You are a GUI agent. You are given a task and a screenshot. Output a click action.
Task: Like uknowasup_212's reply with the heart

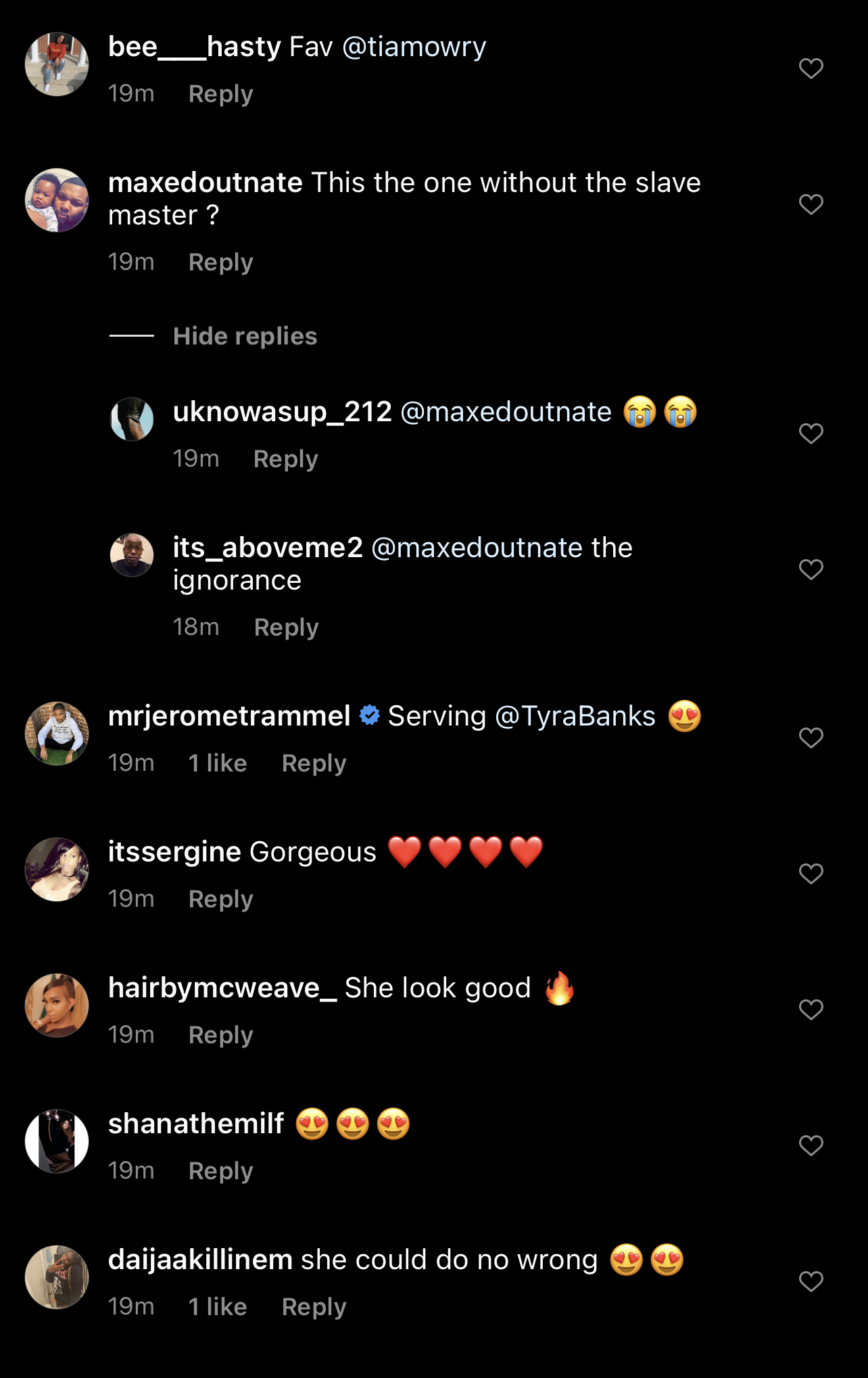click(811, 433)
